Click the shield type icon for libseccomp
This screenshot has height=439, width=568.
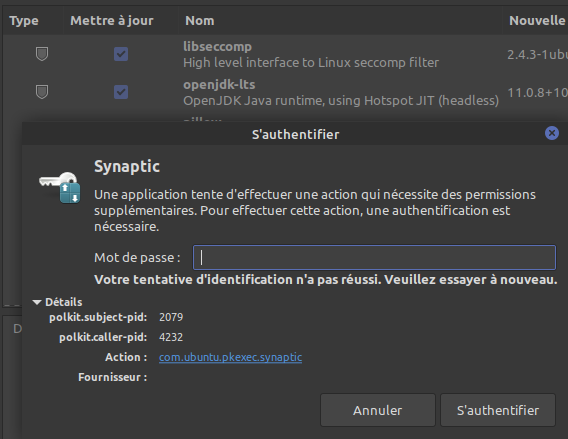[x=42, y=54]
